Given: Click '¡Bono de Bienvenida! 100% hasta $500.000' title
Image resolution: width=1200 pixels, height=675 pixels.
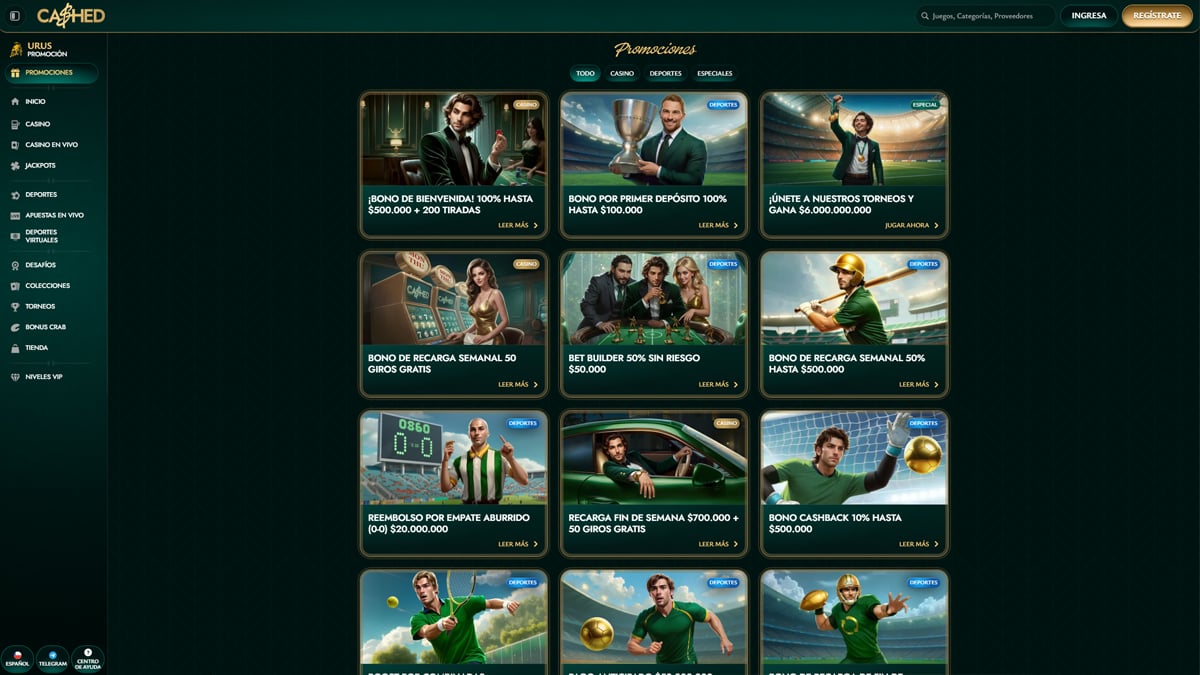Looking at the screenshot, I should (450, 204).
